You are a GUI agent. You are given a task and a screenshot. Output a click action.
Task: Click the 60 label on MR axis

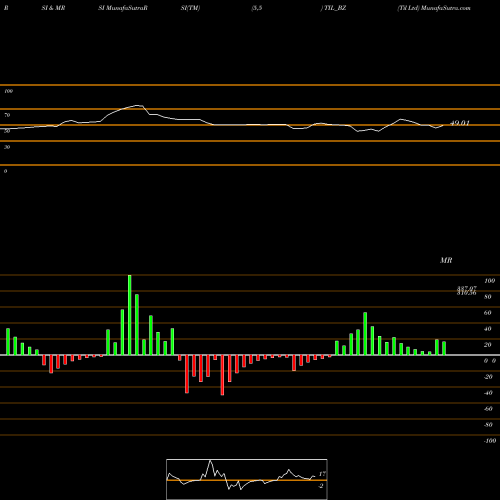point(488,313)
